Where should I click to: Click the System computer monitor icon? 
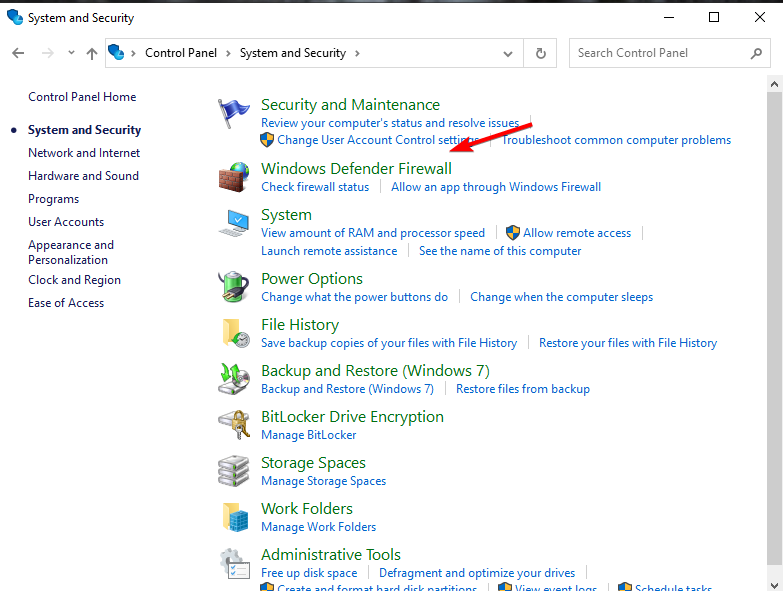[x=234, y=223]
